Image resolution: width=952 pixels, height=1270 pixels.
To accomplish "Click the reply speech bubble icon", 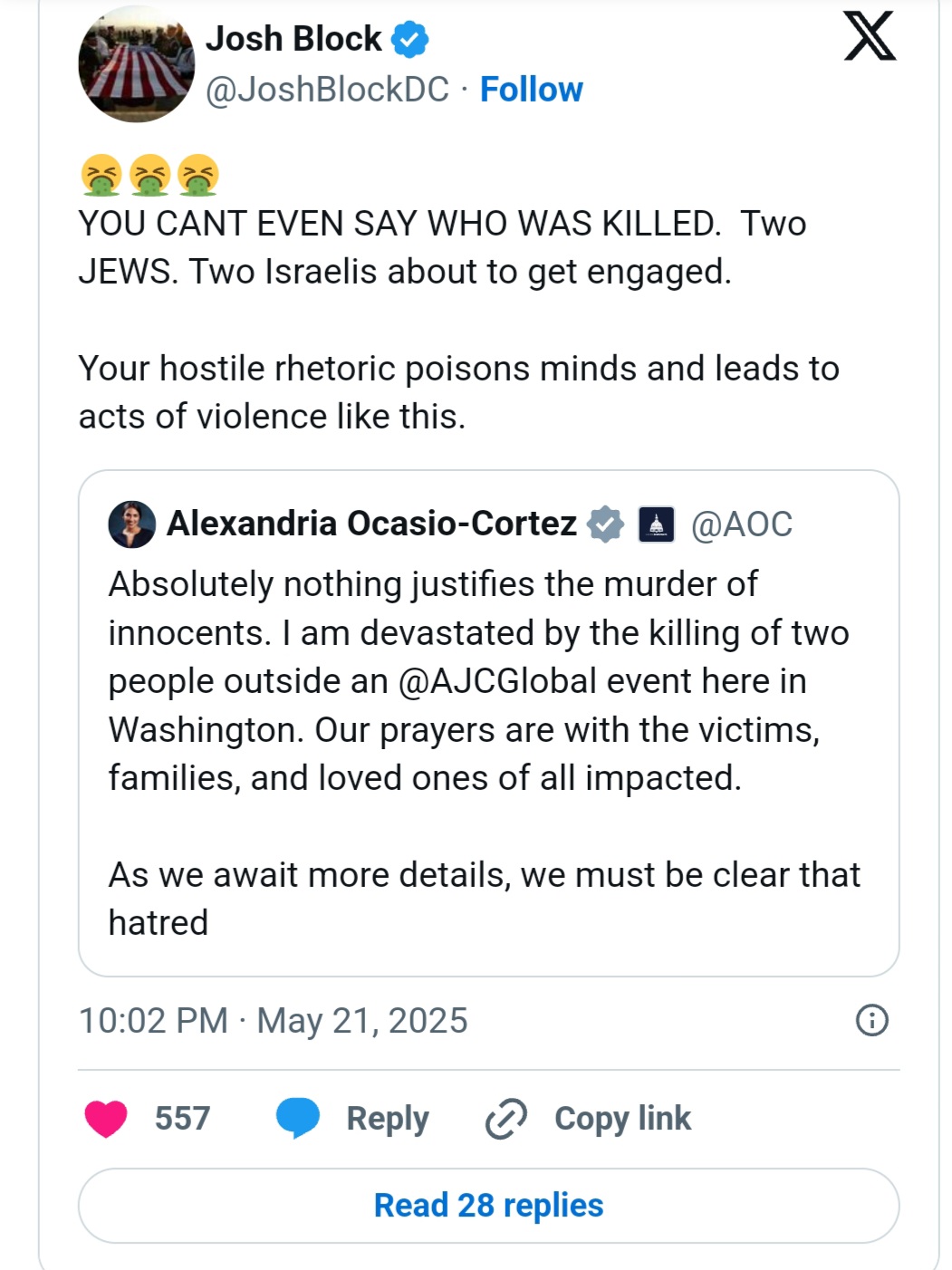I will (x=298, y=1117).
